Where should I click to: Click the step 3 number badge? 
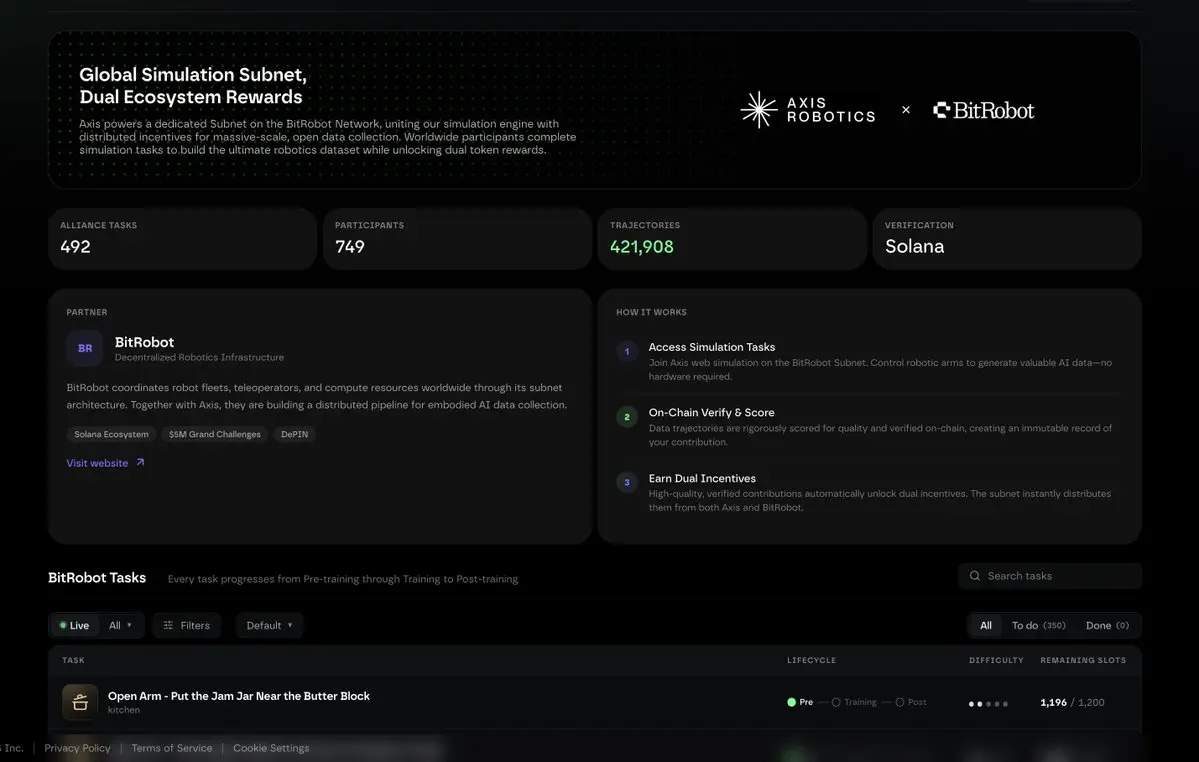point(627,482)
